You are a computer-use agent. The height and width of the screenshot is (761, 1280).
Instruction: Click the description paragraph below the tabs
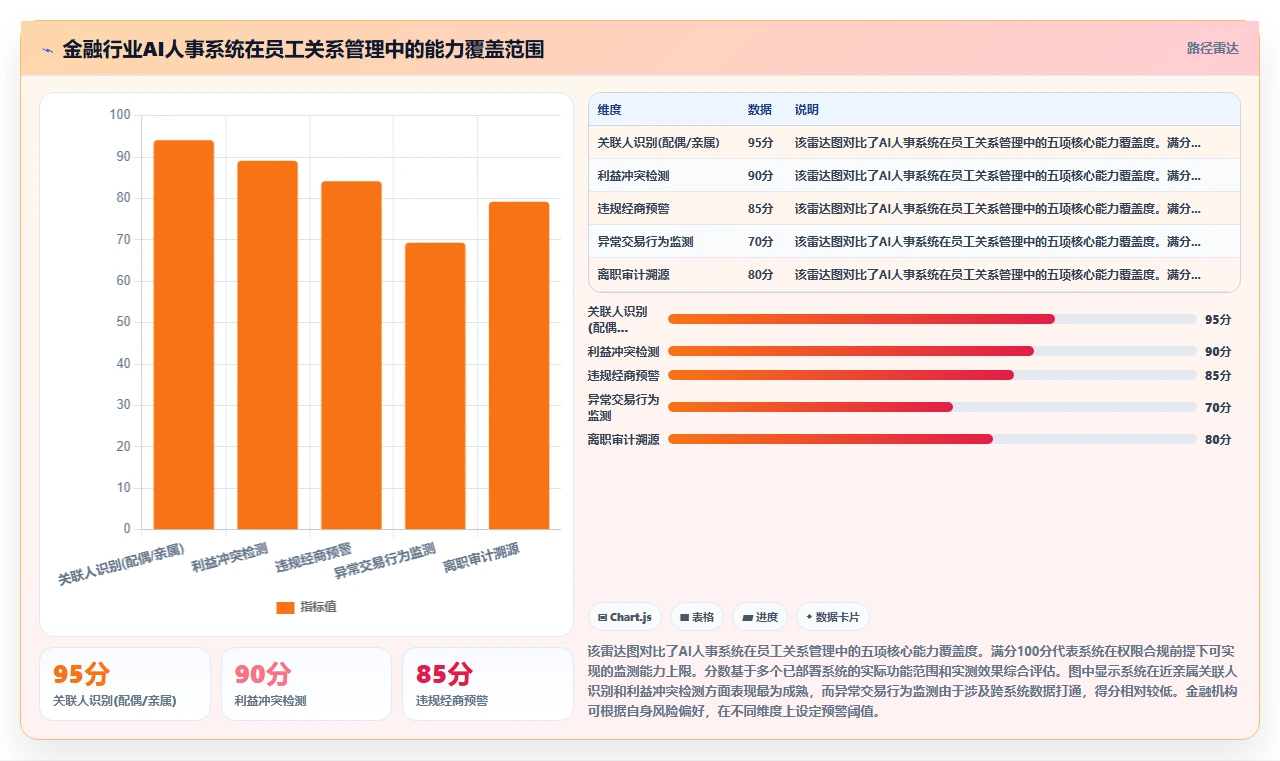click(913, 681)
